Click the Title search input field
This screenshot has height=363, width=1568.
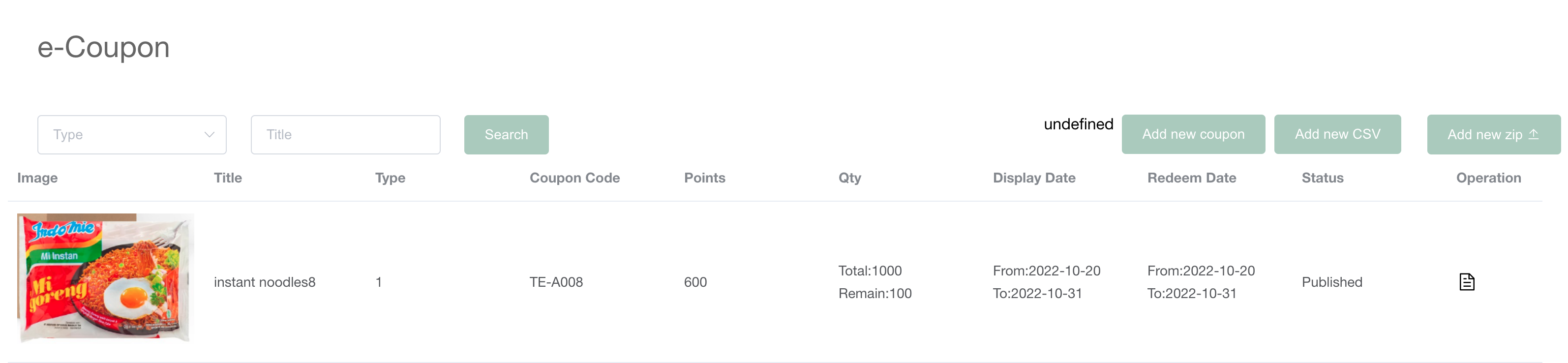(345, 135)
